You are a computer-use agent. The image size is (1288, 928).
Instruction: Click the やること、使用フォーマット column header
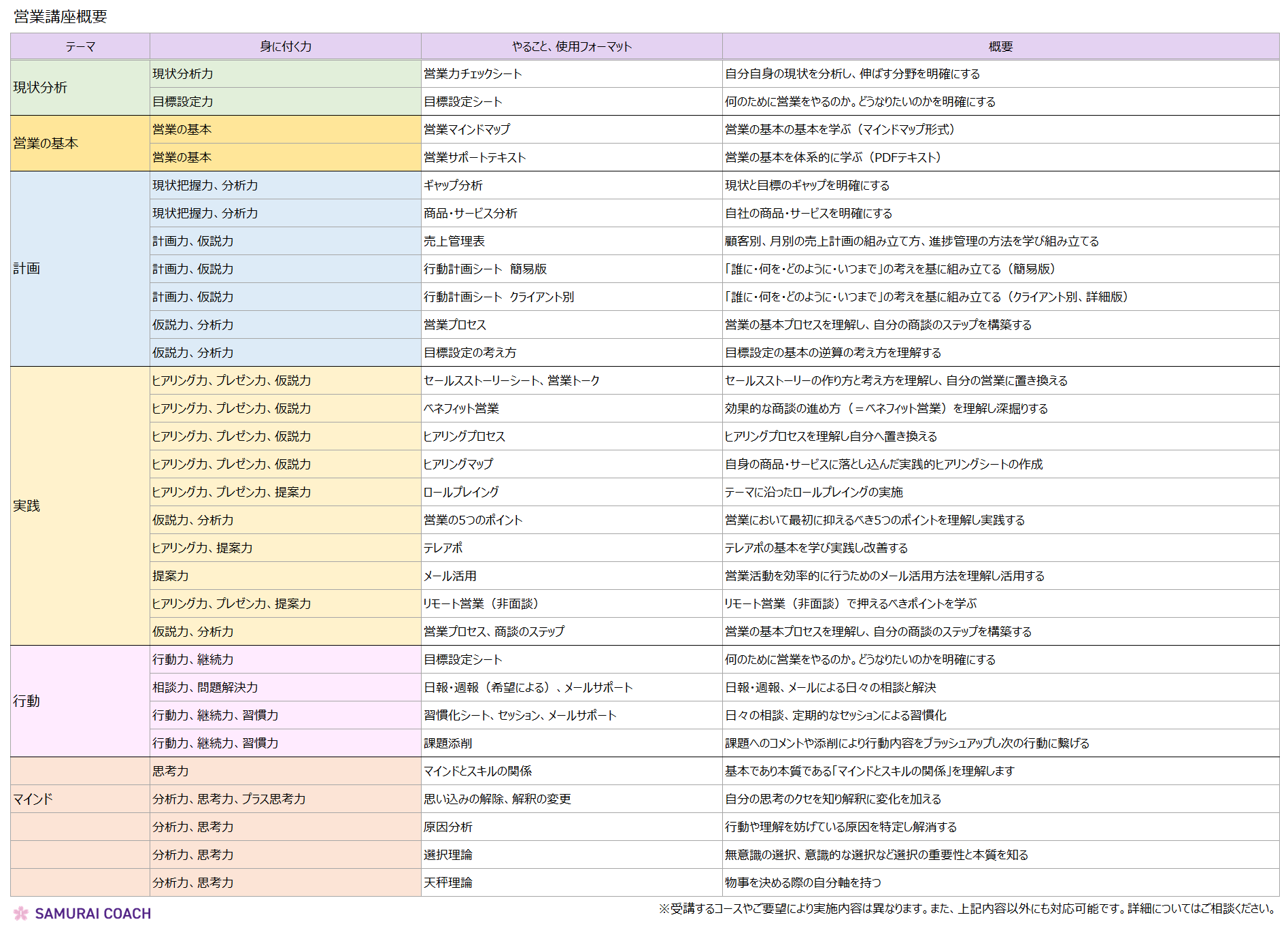pyautogui.click(x=571, y=46)
